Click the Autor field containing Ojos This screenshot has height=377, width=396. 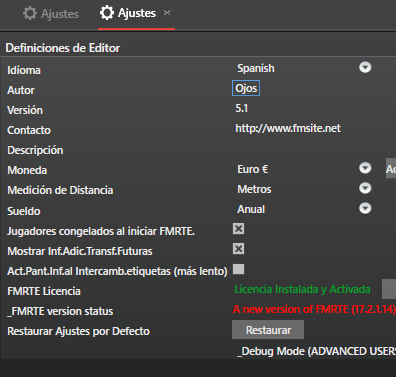(x=246, y=88)
